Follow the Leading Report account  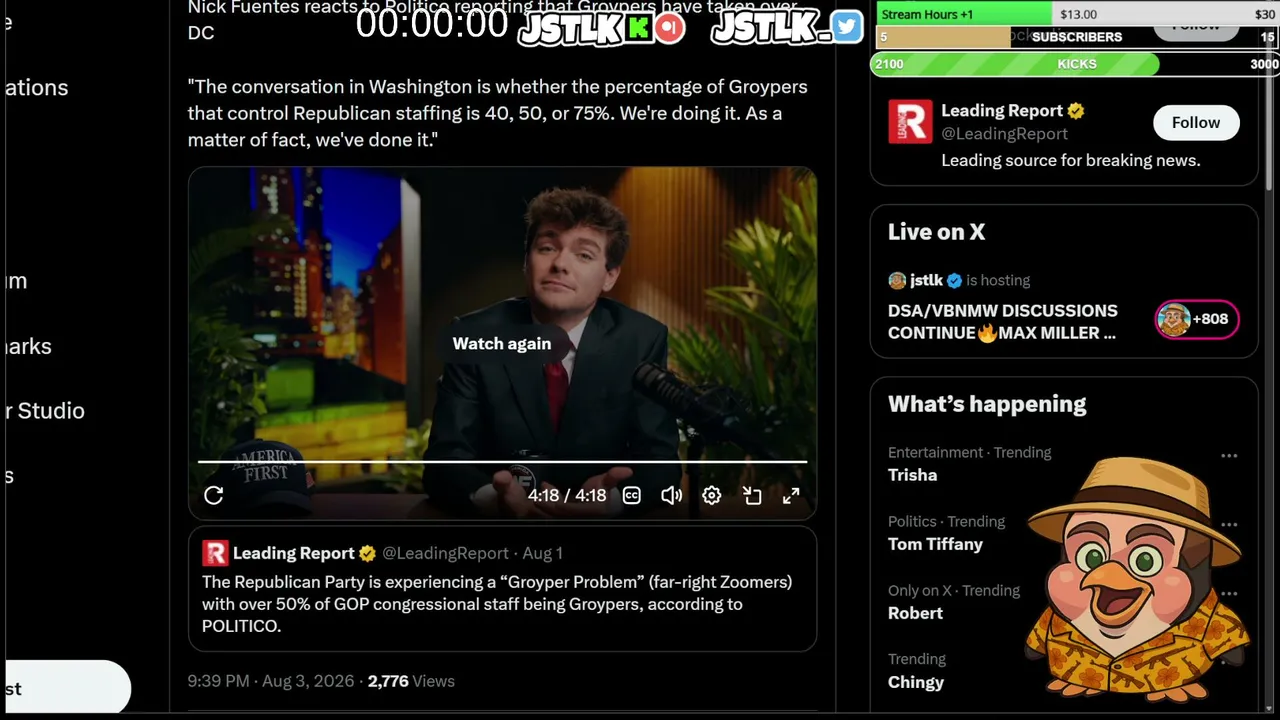click(x=1196, y=122)
